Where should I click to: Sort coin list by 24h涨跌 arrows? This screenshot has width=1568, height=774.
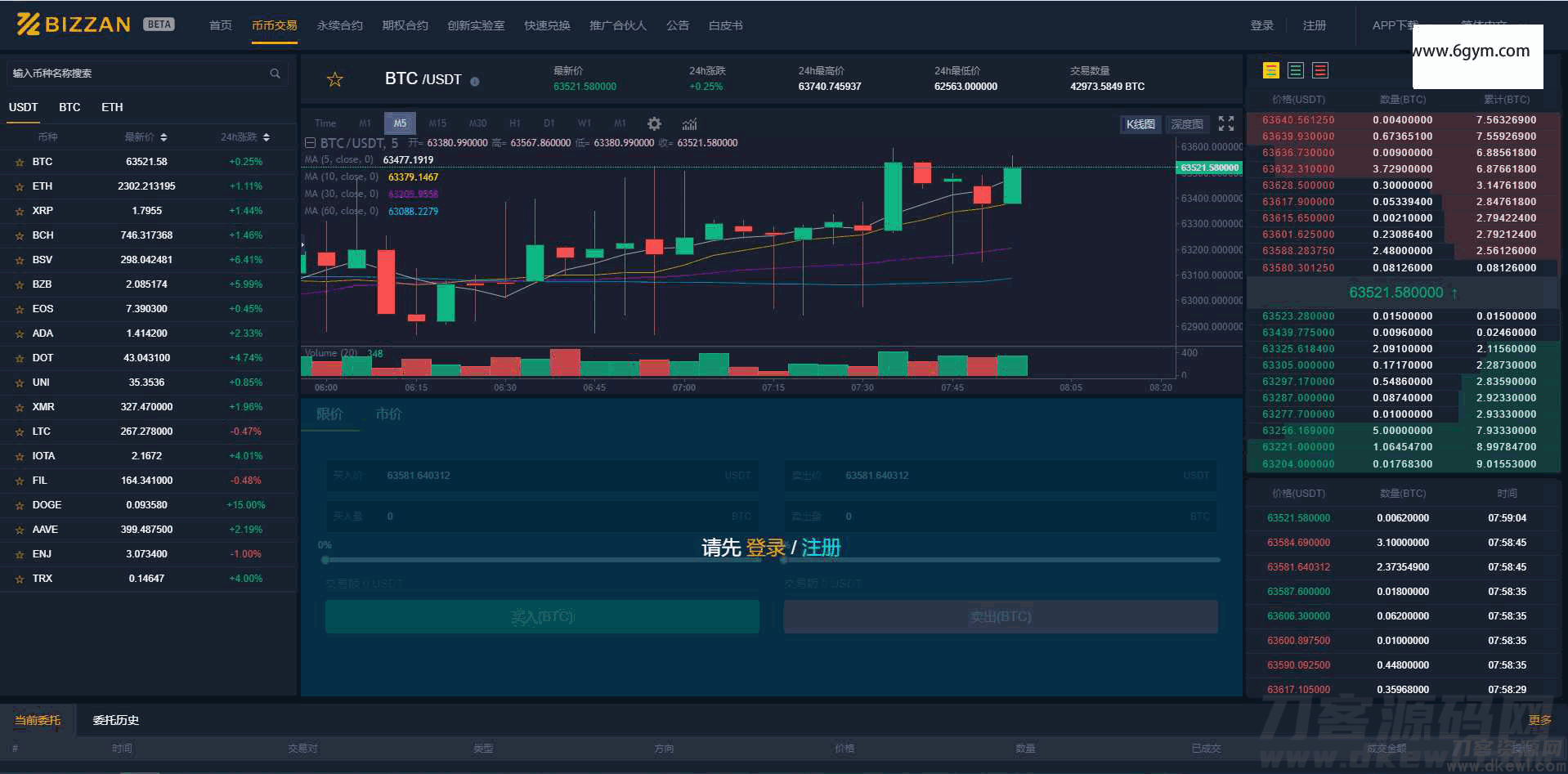[x=267, y=137]
